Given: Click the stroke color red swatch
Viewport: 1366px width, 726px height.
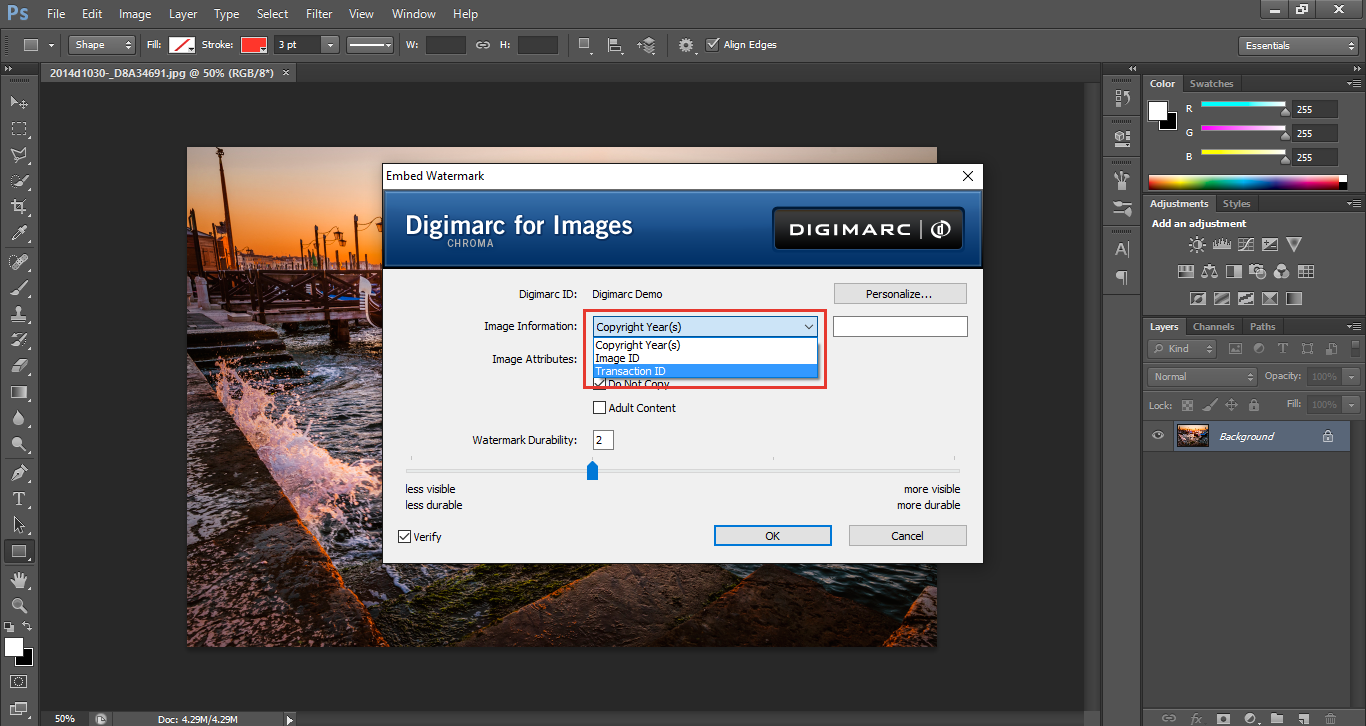Looking at the screenshot, I should (253, 45).
